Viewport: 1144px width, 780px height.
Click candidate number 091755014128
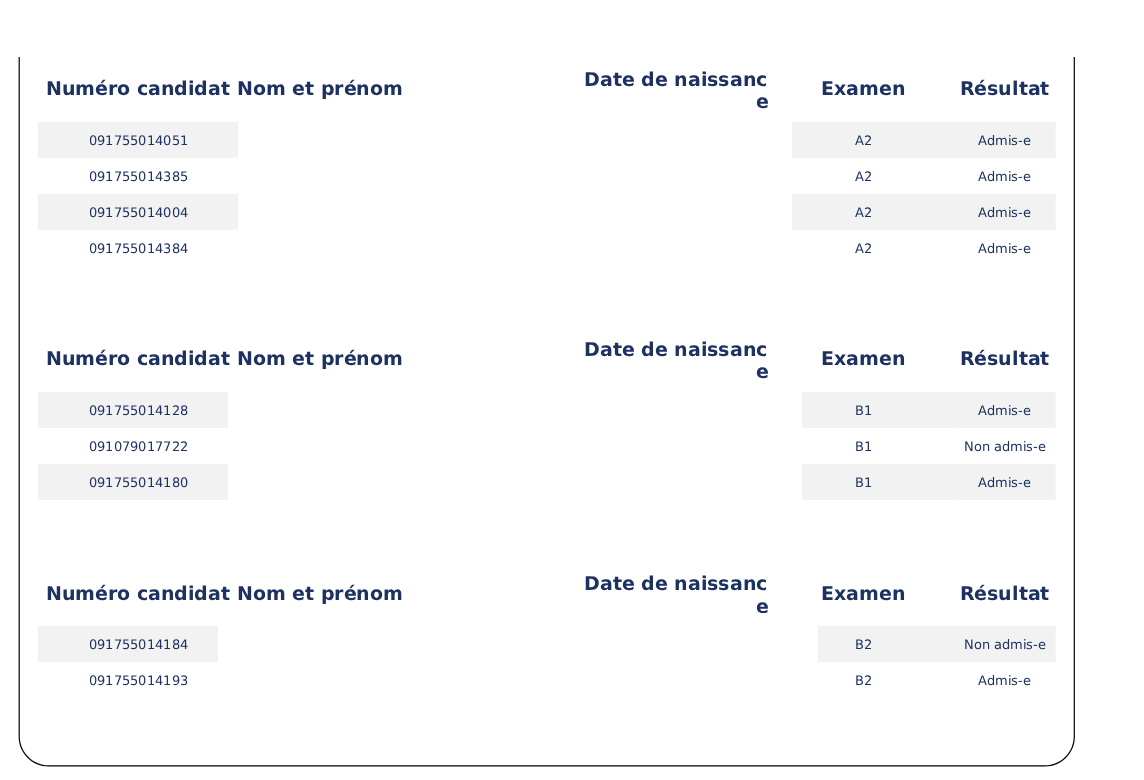(138, 411)
